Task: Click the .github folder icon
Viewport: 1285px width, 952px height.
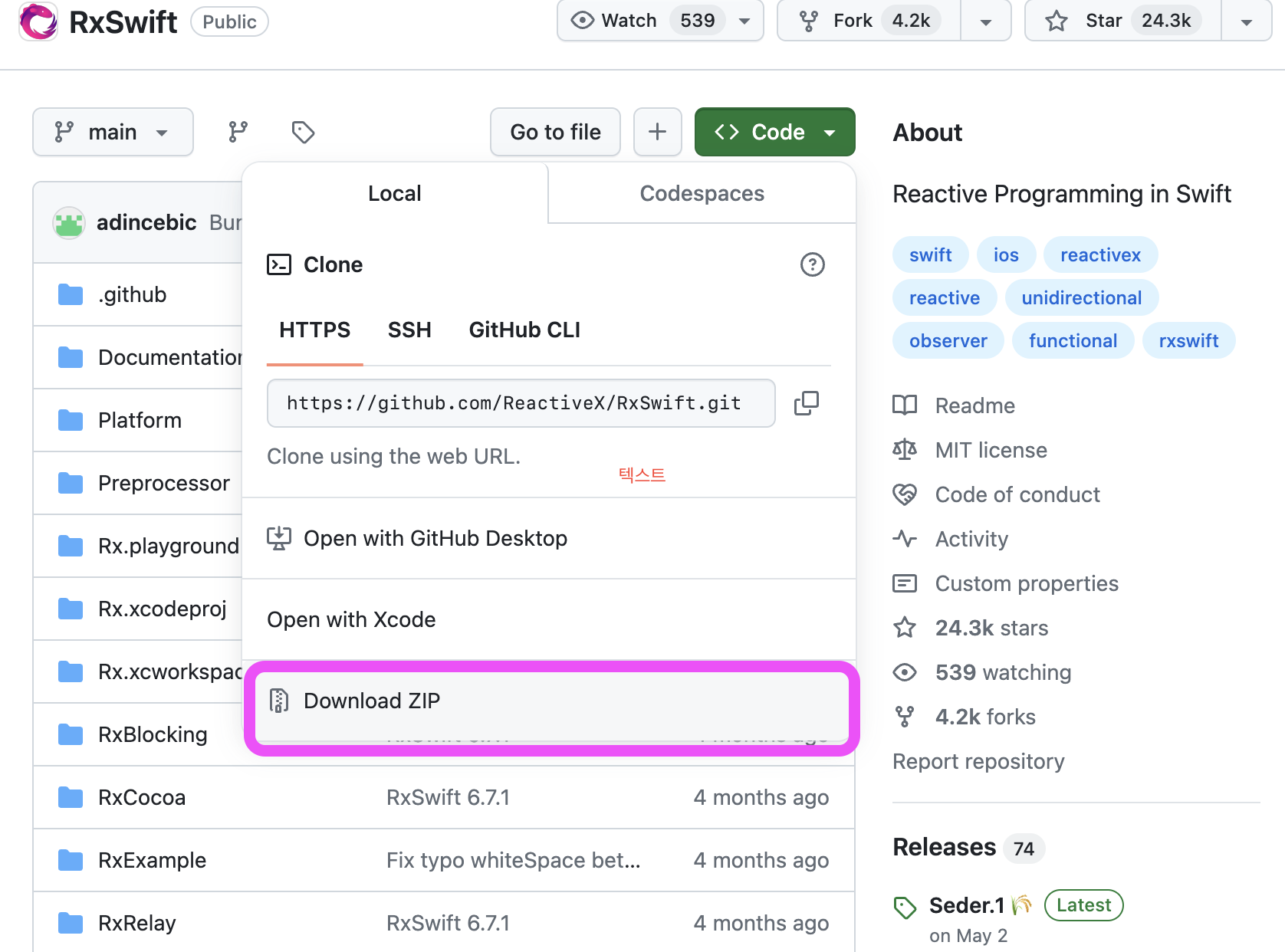Action: click(71, 294)
